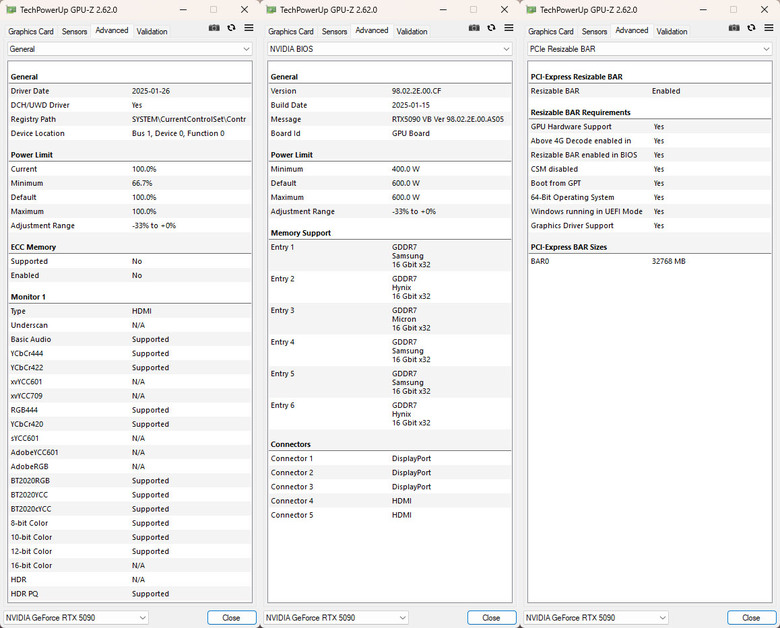
Task: Click camera screenshot icon in NVIDIA BIOS window
Action: point(474,28)
